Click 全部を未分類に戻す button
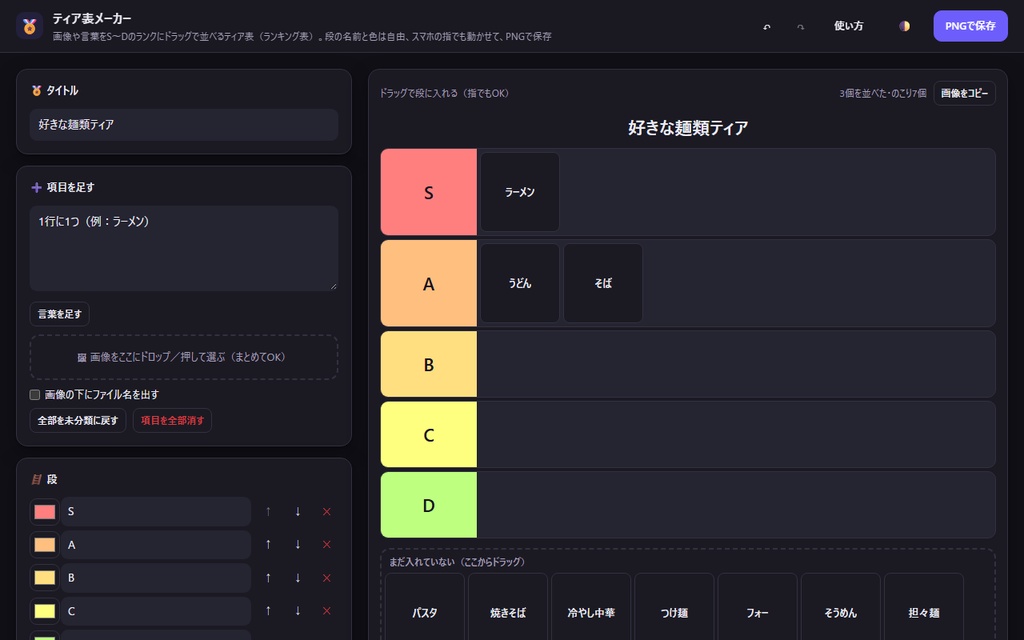Image resolution: width=1024 pixels, height=640 pixels. (x=78, y=421)
